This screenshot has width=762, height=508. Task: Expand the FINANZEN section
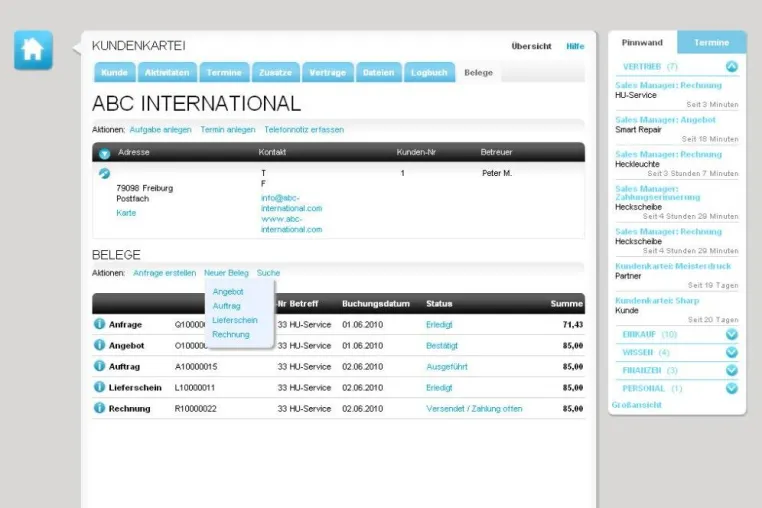(x=731, y=370)
